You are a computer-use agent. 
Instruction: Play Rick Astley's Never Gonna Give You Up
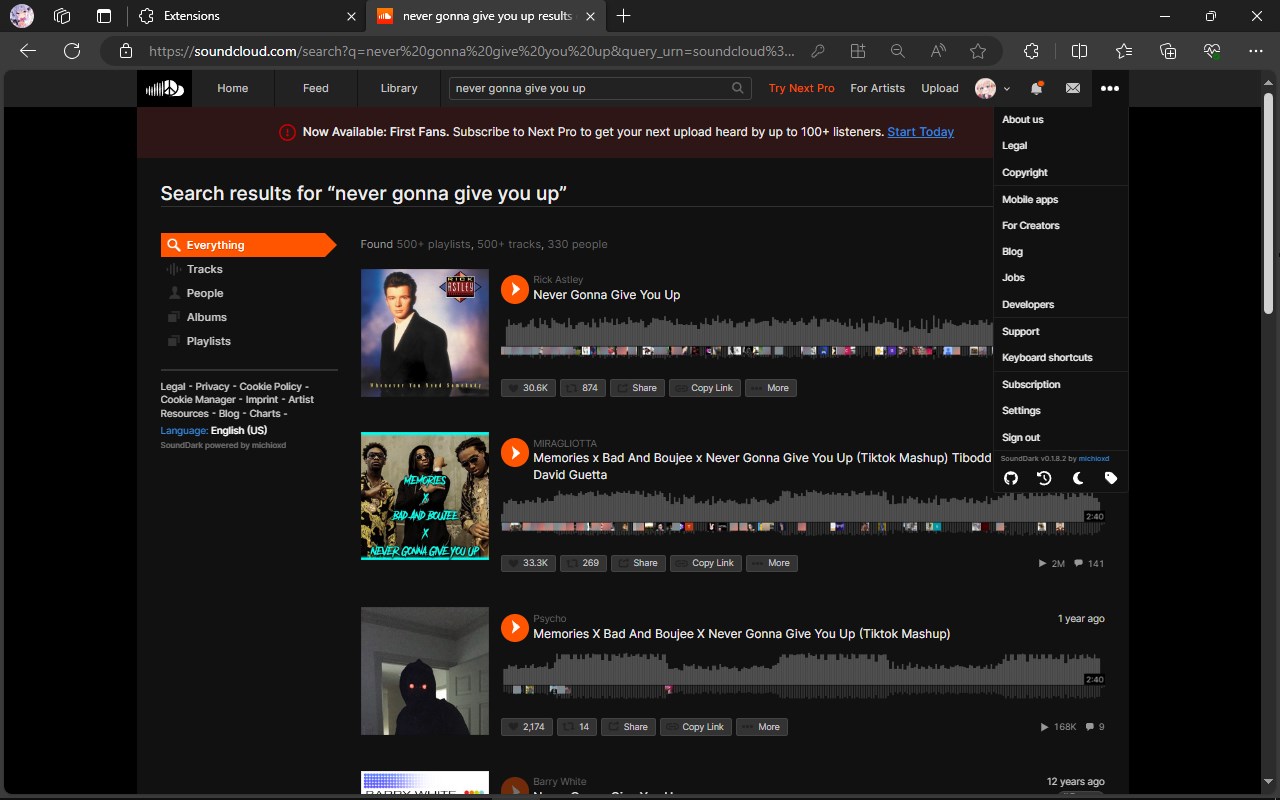click(x=514, y=289)
